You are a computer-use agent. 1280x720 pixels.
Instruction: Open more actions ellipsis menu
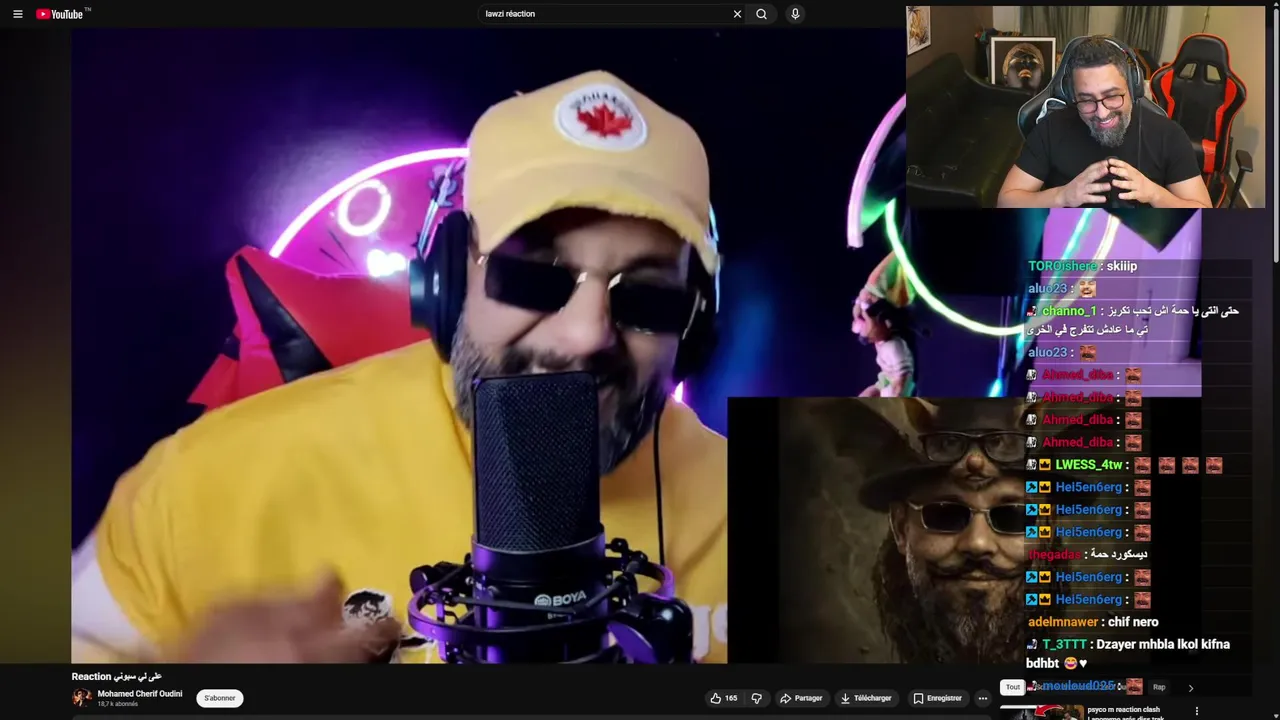pos(983,698)
